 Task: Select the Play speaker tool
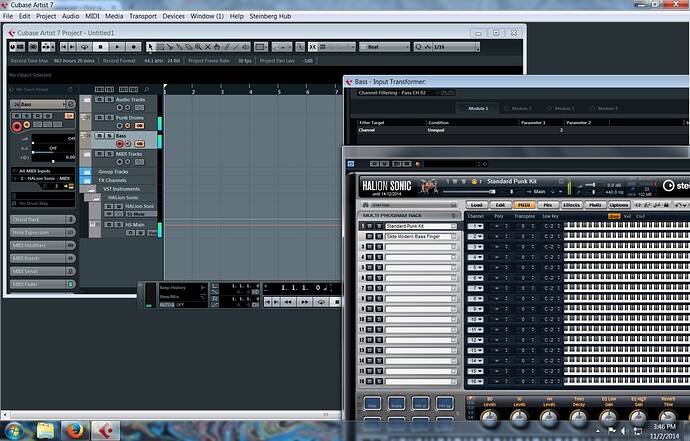[x=246, y=47]
